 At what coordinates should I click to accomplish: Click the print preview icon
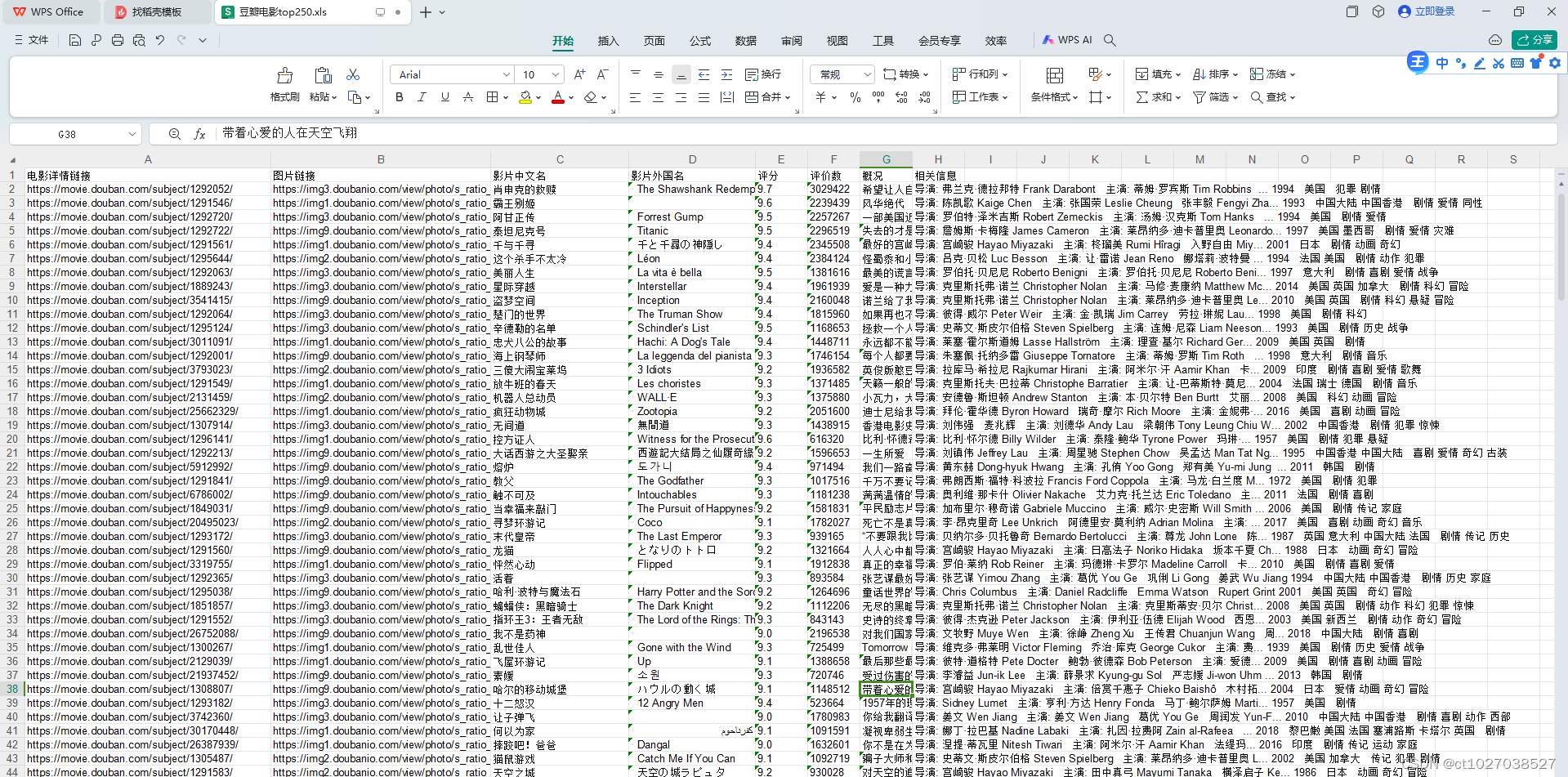coord(139,40)
